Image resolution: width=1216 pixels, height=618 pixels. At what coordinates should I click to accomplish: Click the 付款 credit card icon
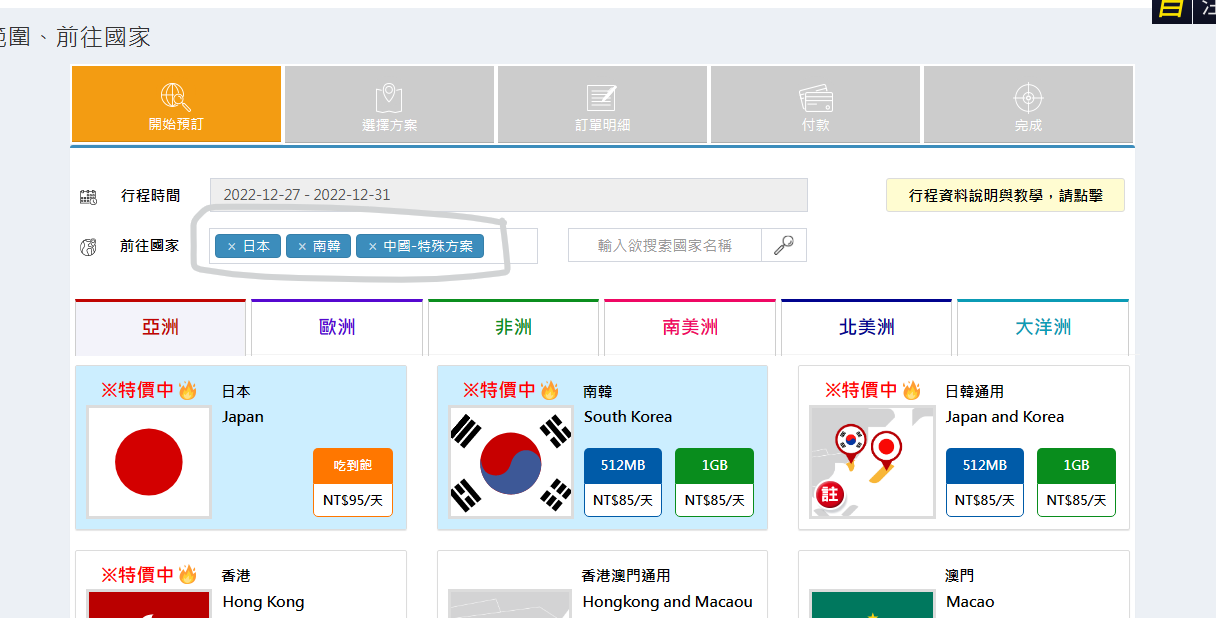816,97
